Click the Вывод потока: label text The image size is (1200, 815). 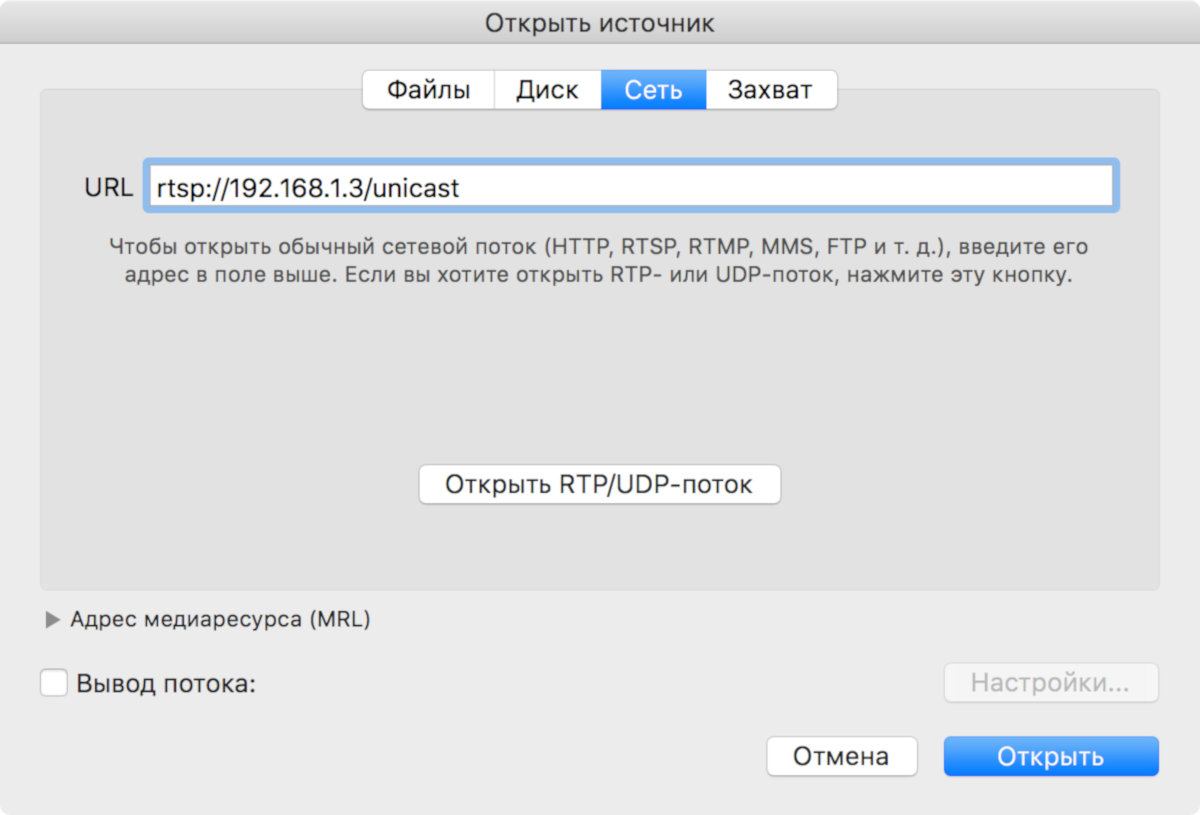pyautogui.click(x=166, y=685)
